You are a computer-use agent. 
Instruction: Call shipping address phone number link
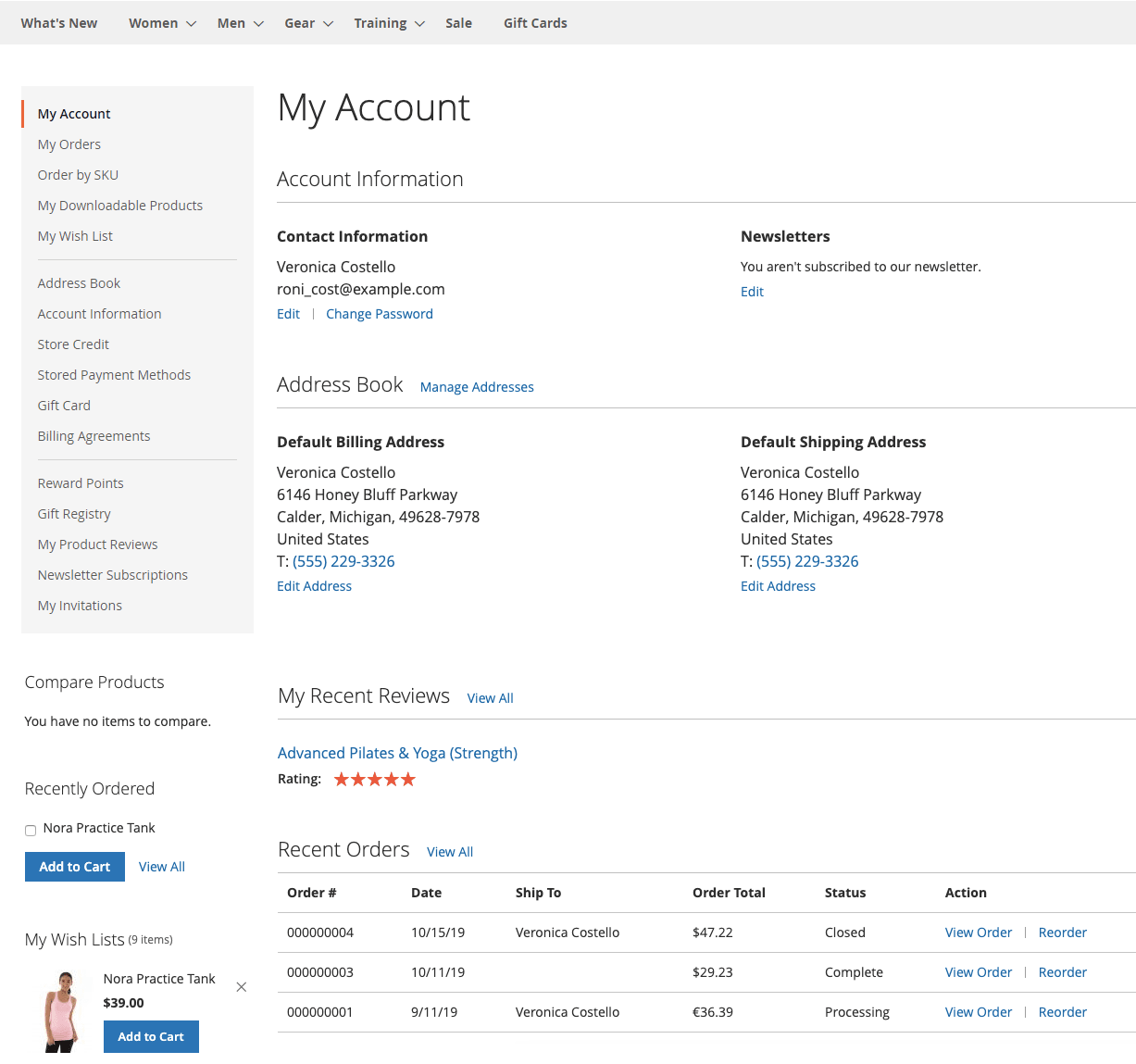(x=807, y=561)
